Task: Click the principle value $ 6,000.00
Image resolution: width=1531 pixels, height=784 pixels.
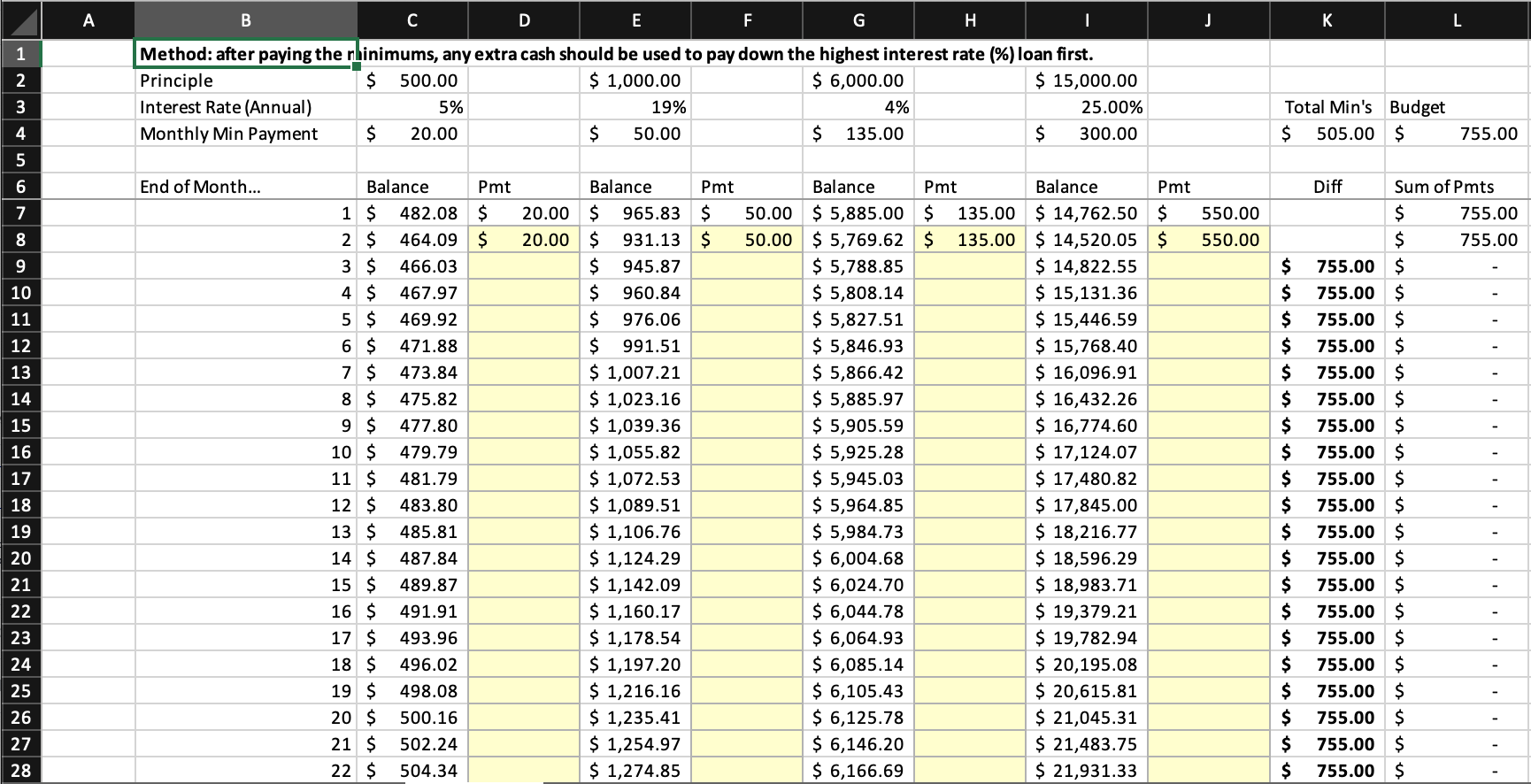Action: 858,81
